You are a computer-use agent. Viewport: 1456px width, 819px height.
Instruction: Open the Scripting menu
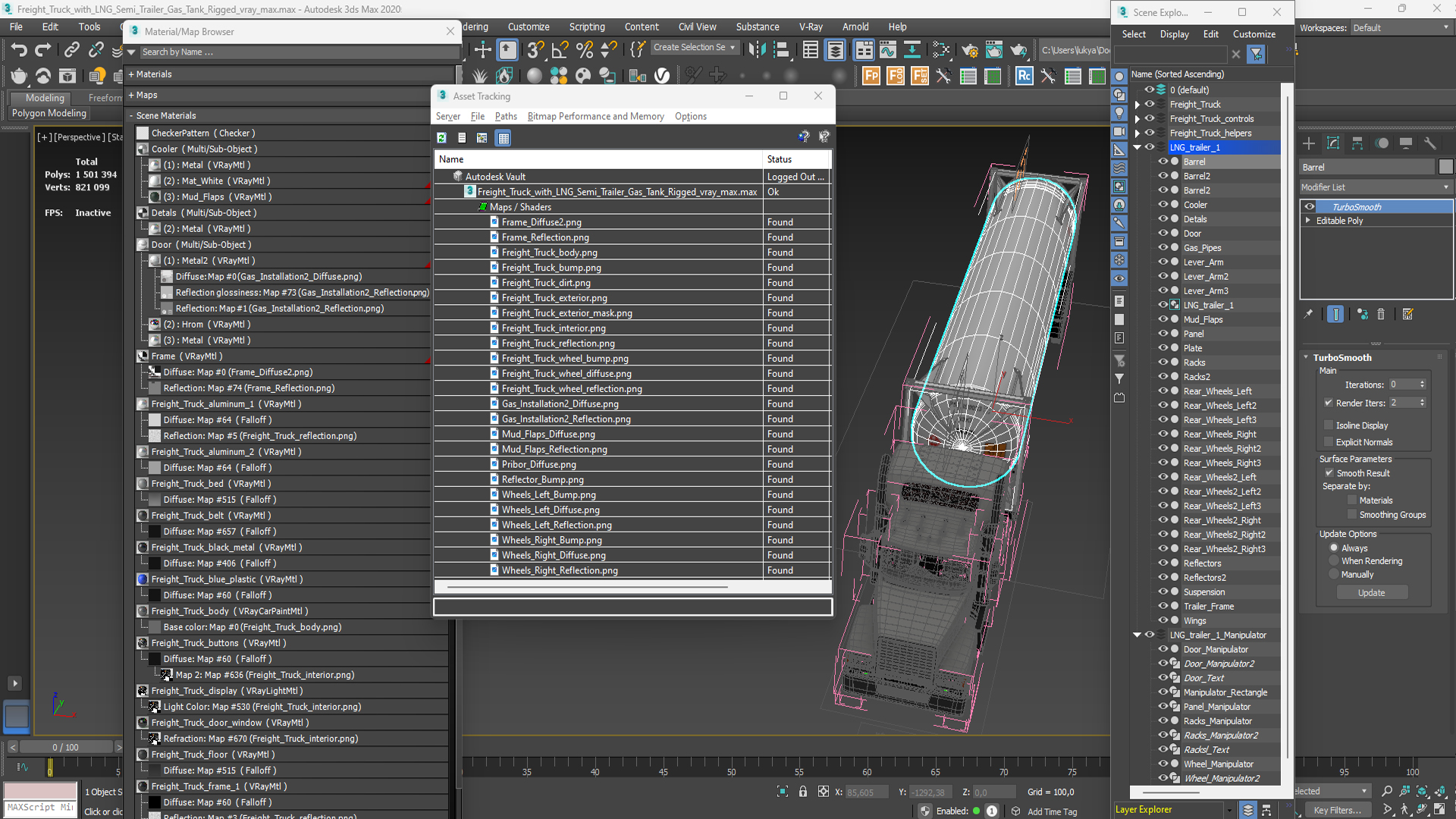pos(587,27)
